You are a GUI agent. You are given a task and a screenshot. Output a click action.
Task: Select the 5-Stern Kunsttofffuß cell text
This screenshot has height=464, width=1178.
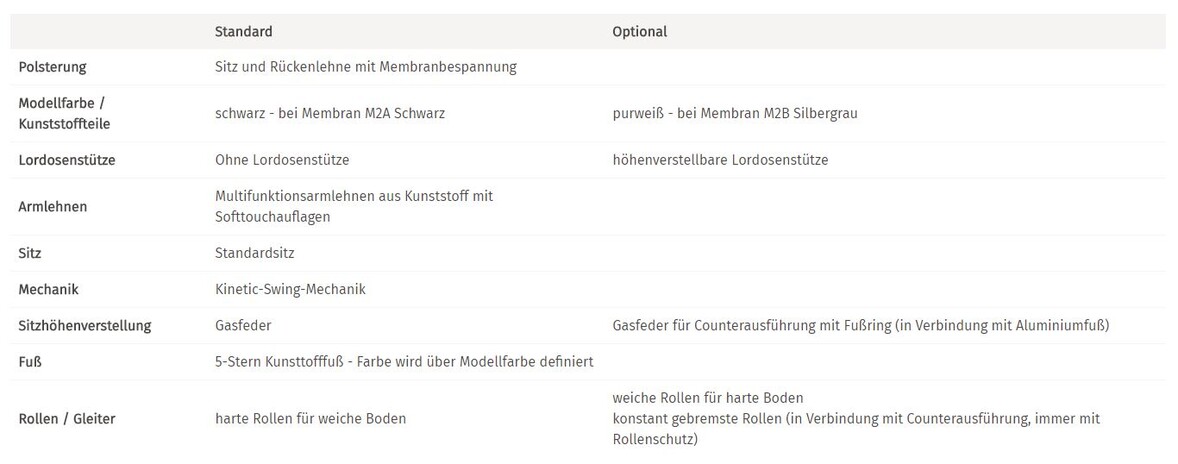point(404,362)
